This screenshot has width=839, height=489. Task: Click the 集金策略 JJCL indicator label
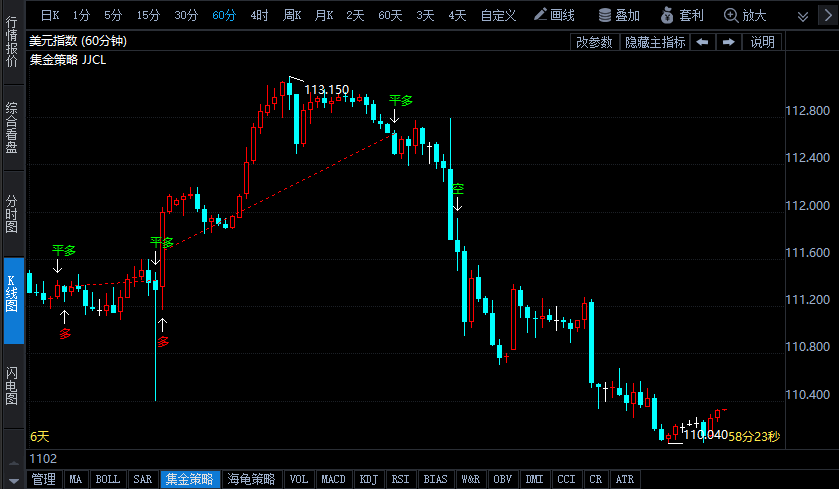[x=68, y=59]
